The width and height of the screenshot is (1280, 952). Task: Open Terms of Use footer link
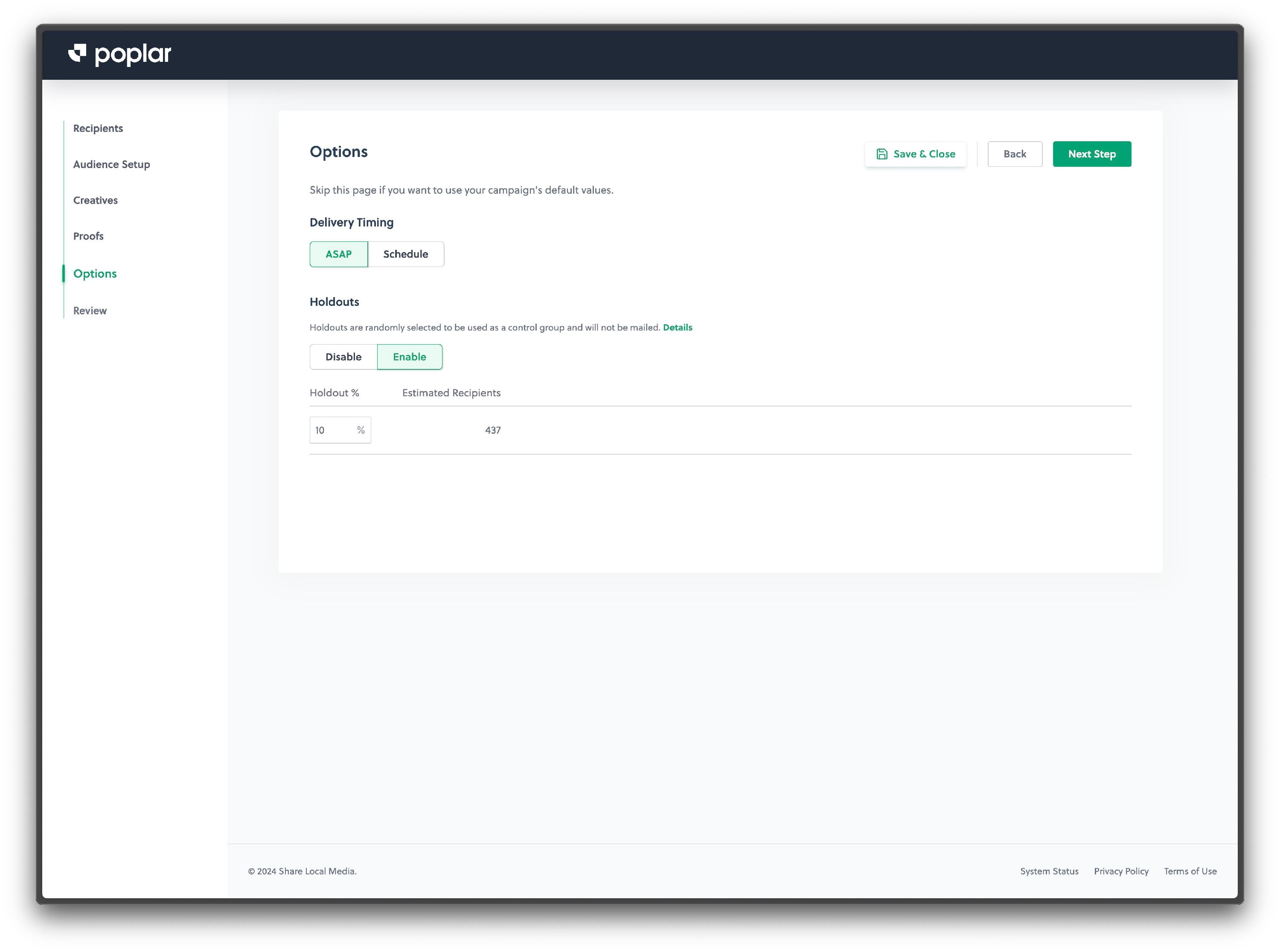click(1190, 871)
